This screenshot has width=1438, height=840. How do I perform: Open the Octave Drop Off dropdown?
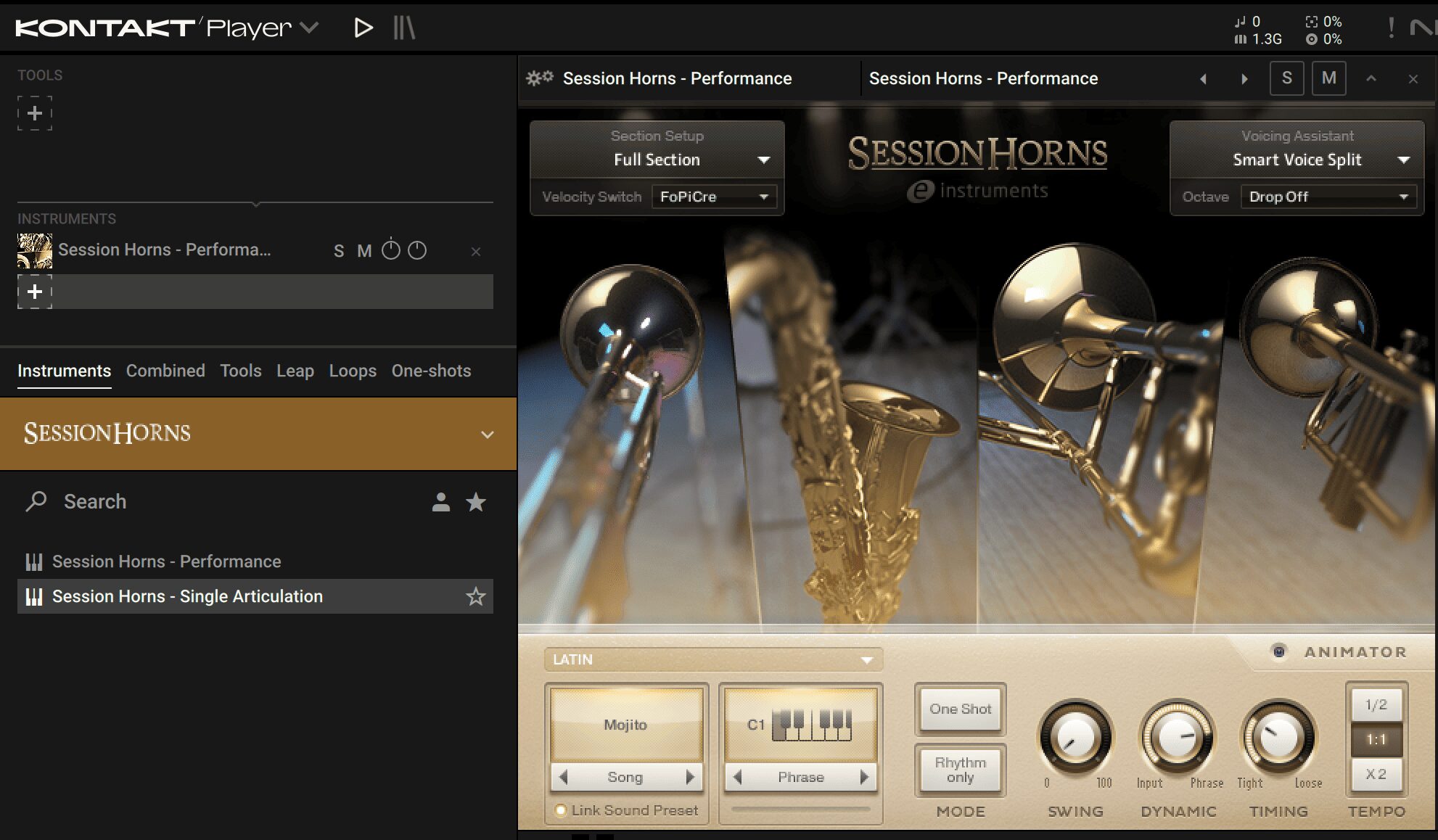click(1328, 197)
